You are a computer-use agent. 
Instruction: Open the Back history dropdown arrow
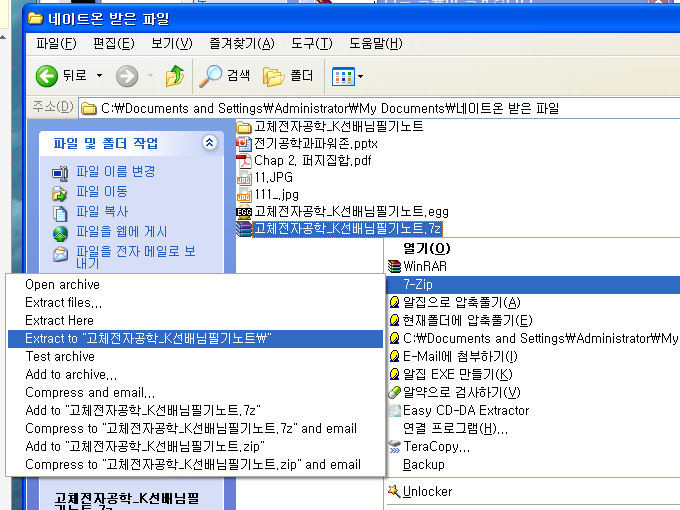(99, 76)
